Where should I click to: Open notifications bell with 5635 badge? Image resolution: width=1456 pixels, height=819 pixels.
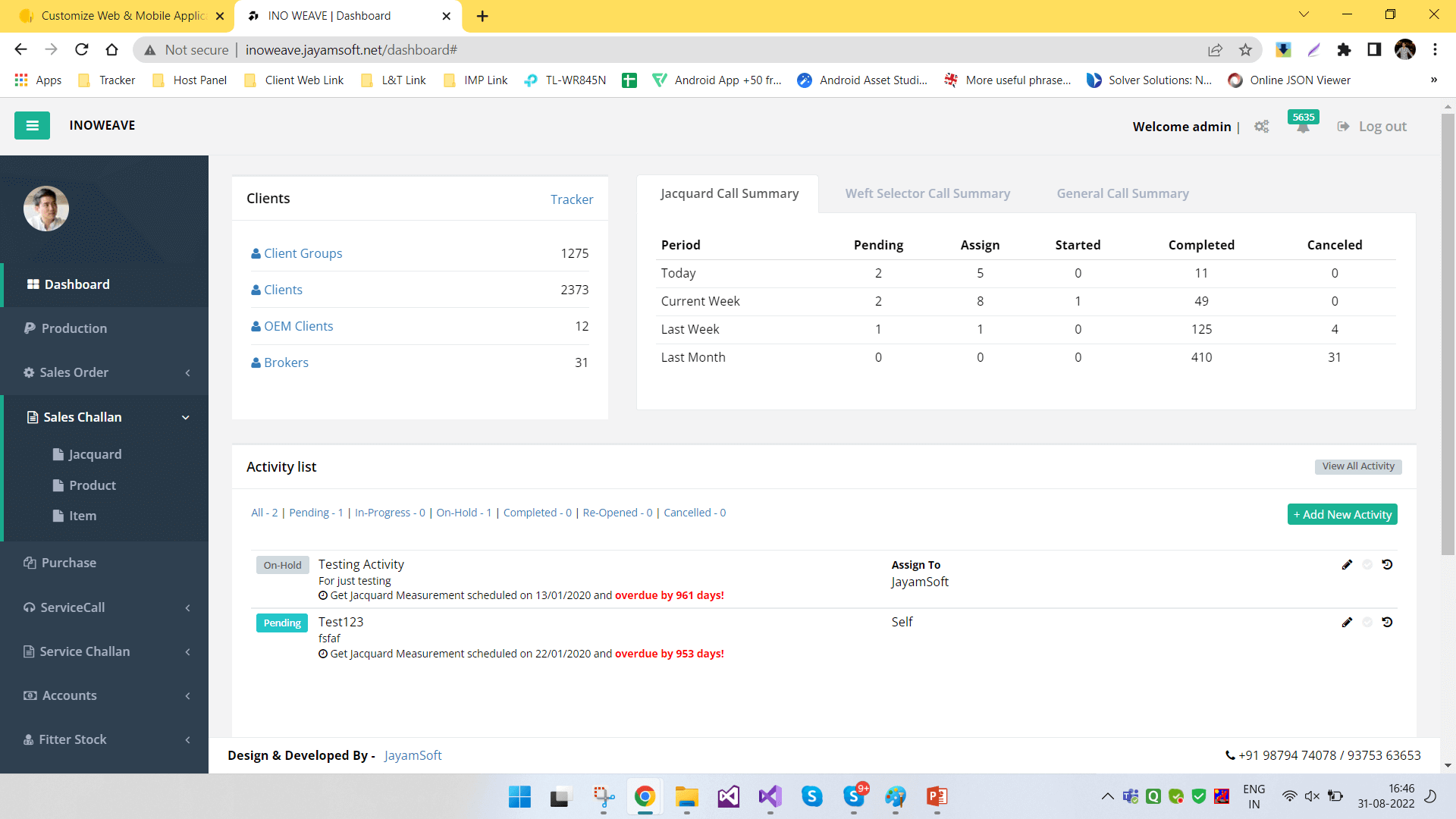click(1303, 123)
